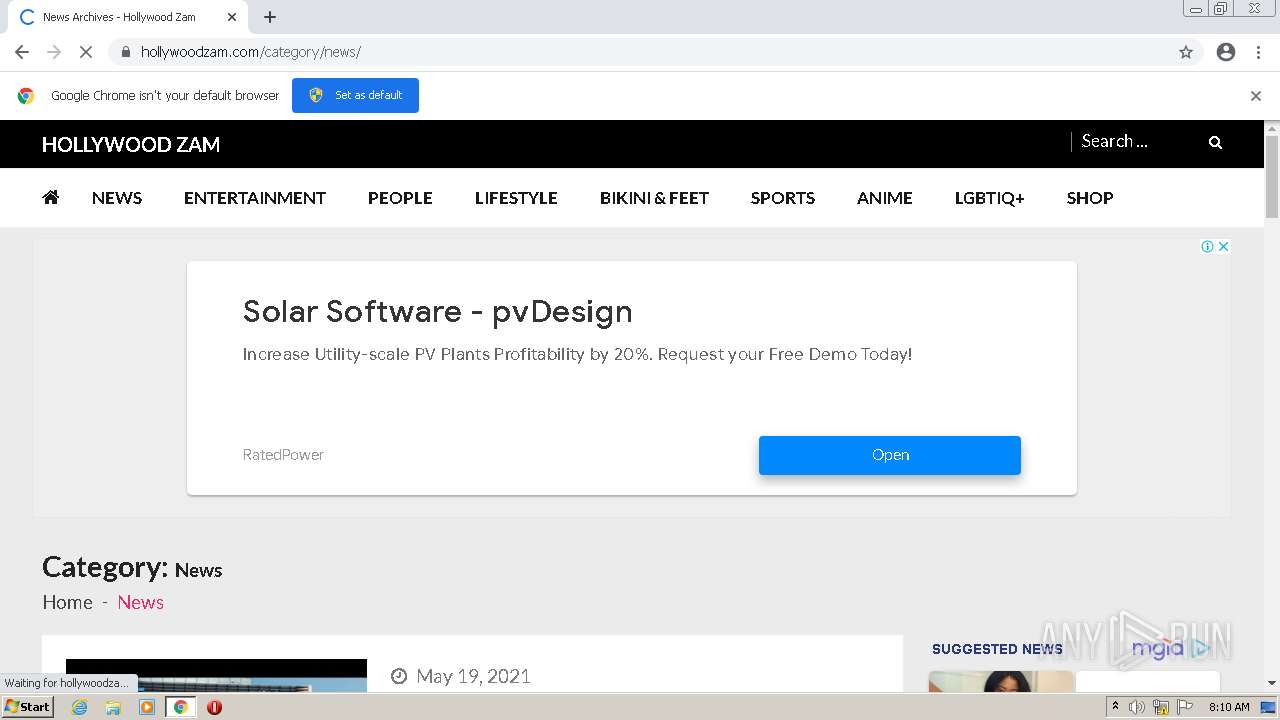Open the BIKINI & FEET menu item
This screenshot has height=720, width=1280.
tap(654, 198)
